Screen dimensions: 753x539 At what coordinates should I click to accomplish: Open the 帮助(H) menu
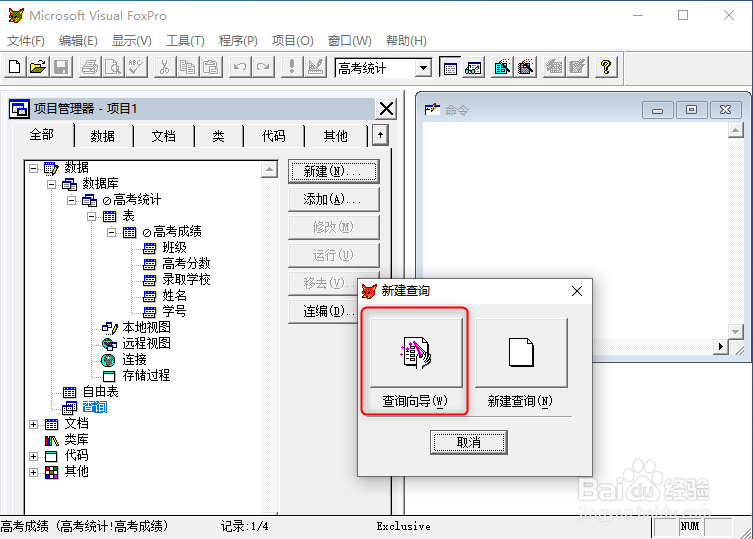click(x=406, y=41)
